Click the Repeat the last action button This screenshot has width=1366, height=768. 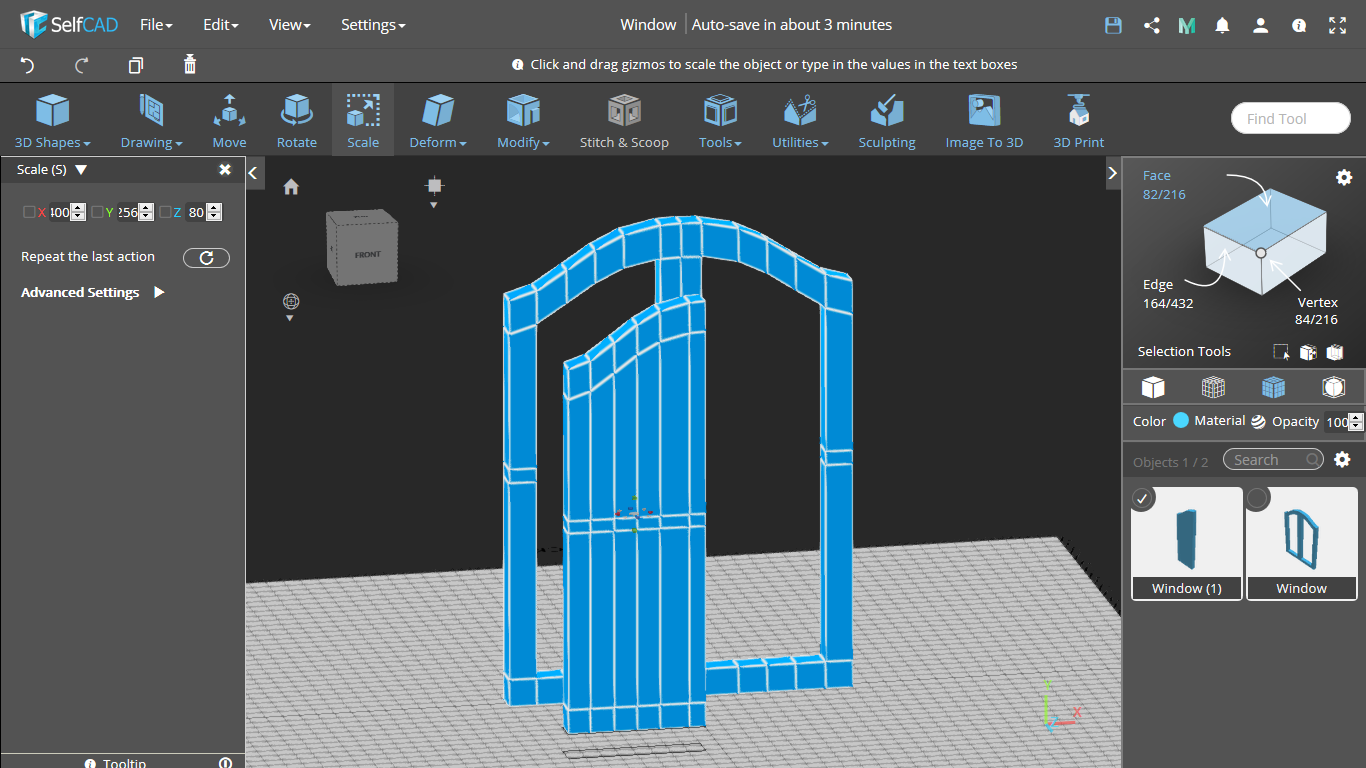click(x=206, y=258)
